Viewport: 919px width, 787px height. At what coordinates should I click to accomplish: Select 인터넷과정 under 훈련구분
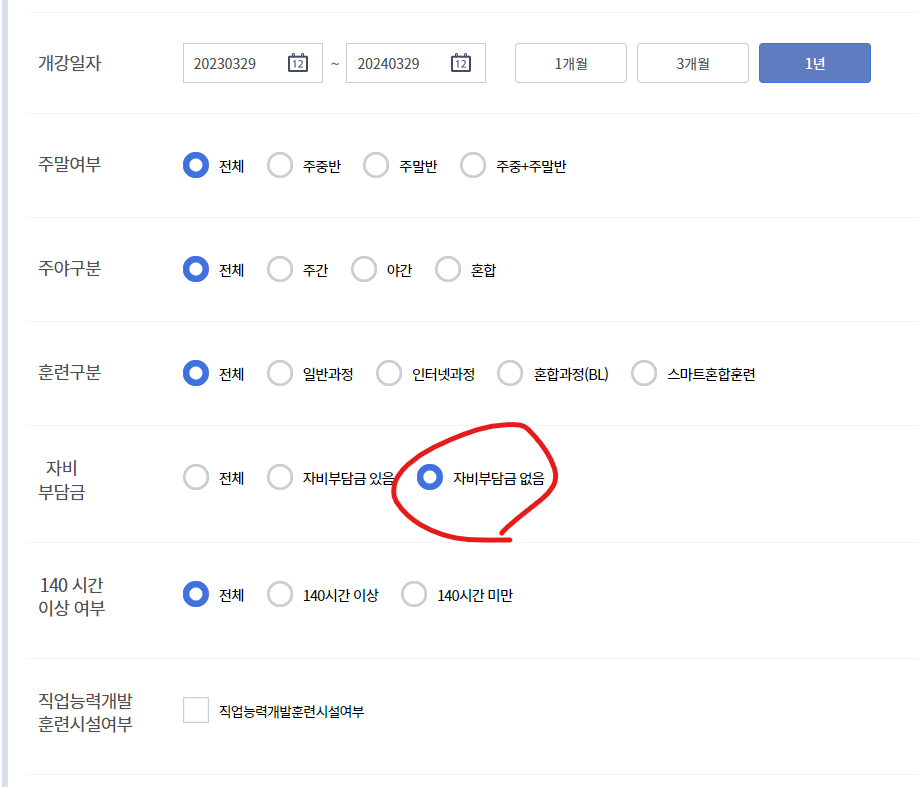388,372
